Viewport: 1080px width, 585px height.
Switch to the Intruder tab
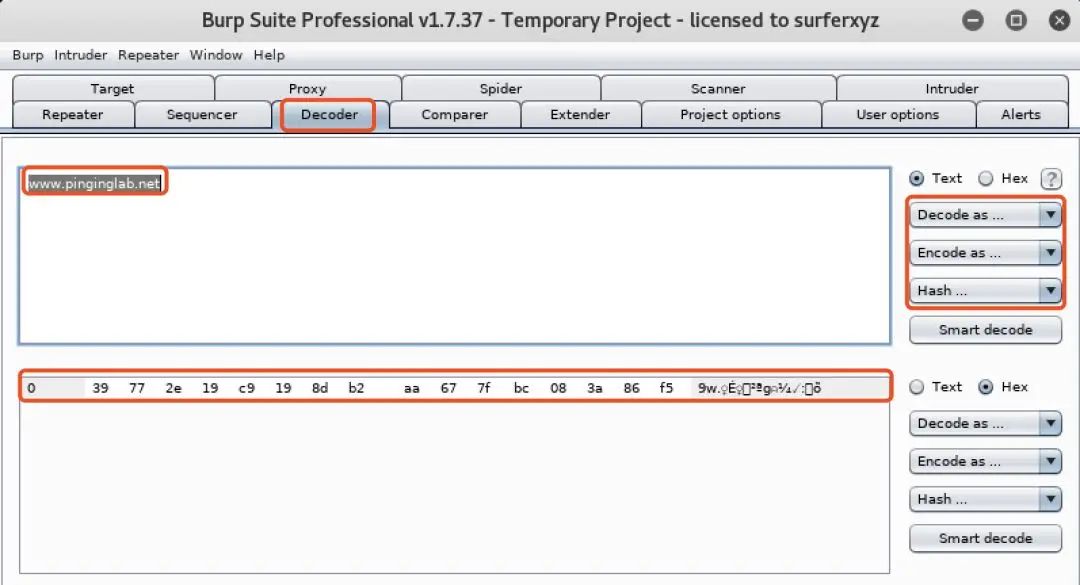tap(951, 89)
